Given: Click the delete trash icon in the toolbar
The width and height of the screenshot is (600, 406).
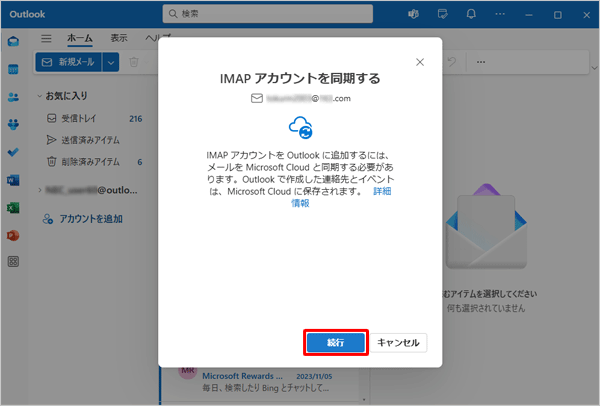Looking at the screenshot, I should click(x=134, y=62).
